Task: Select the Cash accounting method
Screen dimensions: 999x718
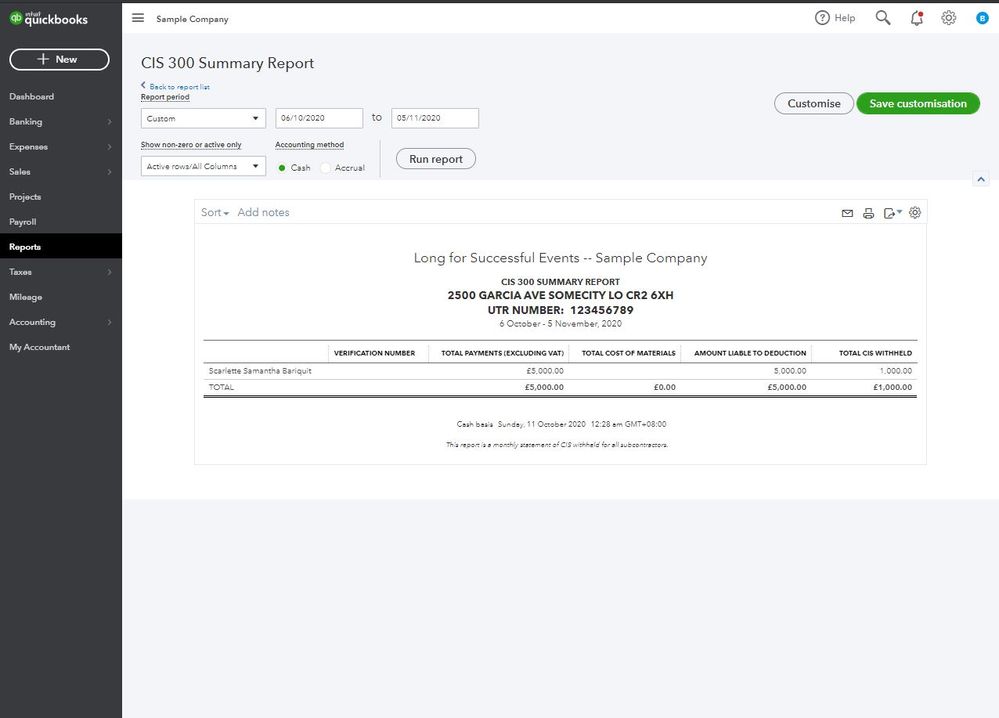Action: 282,168
